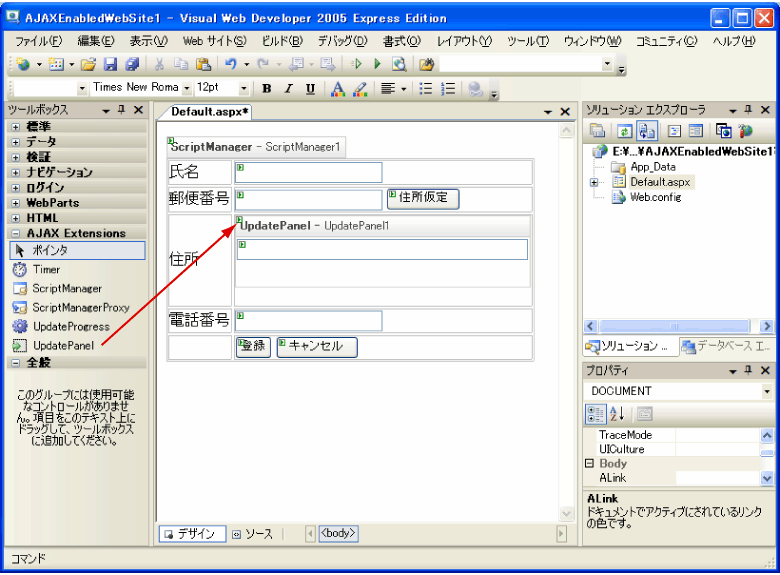The height and width of the screenshot is (575, 780).
Task: Open the text alignment dropdown arrow
Action: [404, 89]
